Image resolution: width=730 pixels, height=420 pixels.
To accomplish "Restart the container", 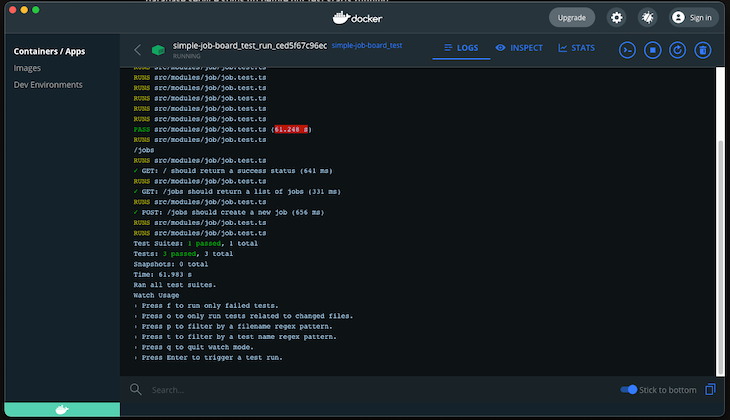I will point(677,49).
